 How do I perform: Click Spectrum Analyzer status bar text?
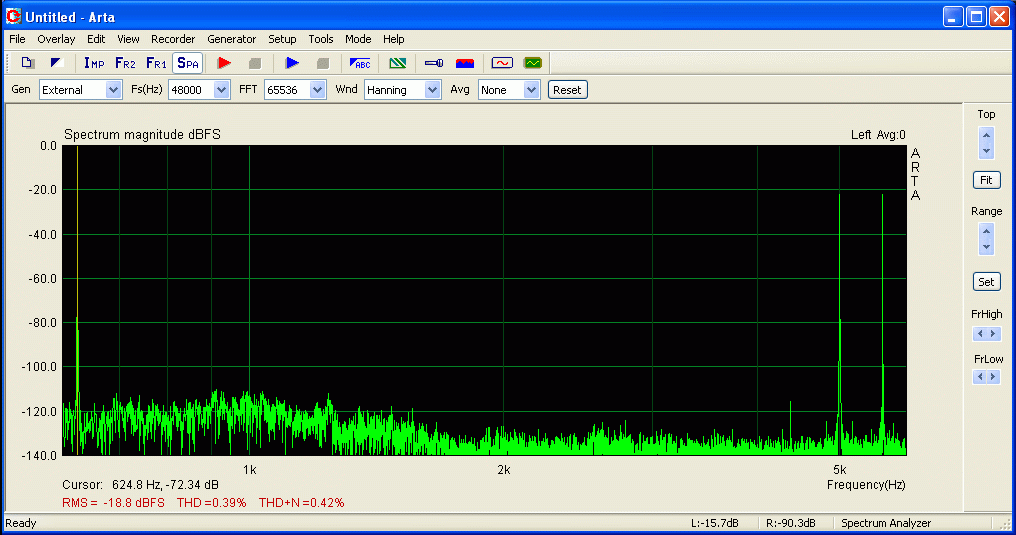(886, 523)
